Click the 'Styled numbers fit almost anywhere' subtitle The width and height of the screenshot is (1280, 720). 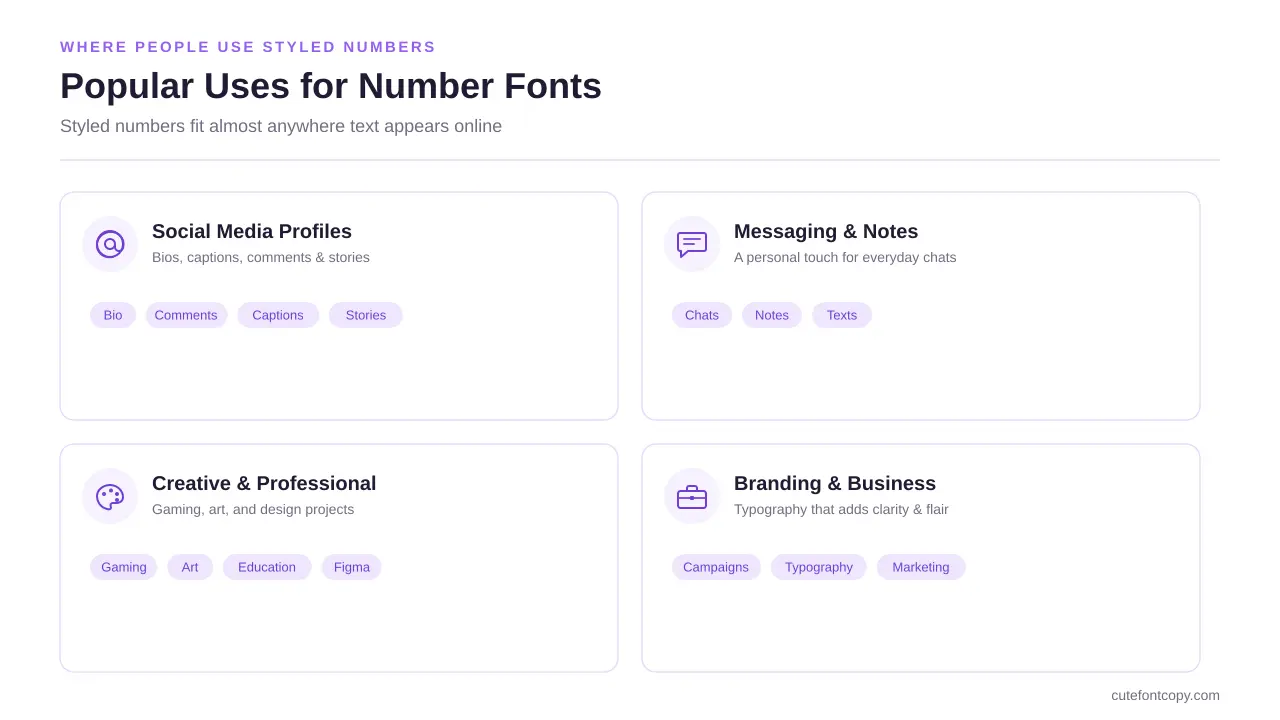[281, 126]
